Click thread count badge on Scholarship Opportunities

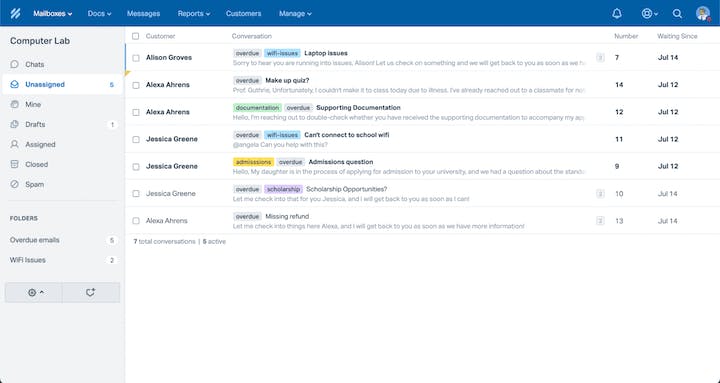(600, 193)
